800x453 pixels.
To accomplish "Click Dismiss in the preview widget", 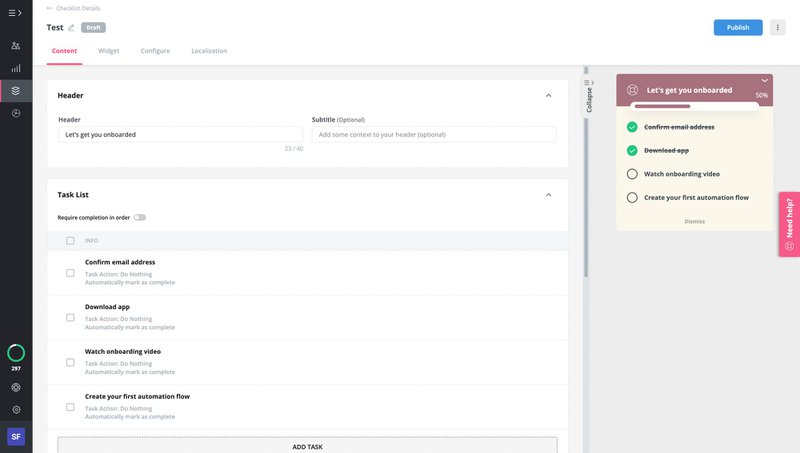I will coord(694,221).
